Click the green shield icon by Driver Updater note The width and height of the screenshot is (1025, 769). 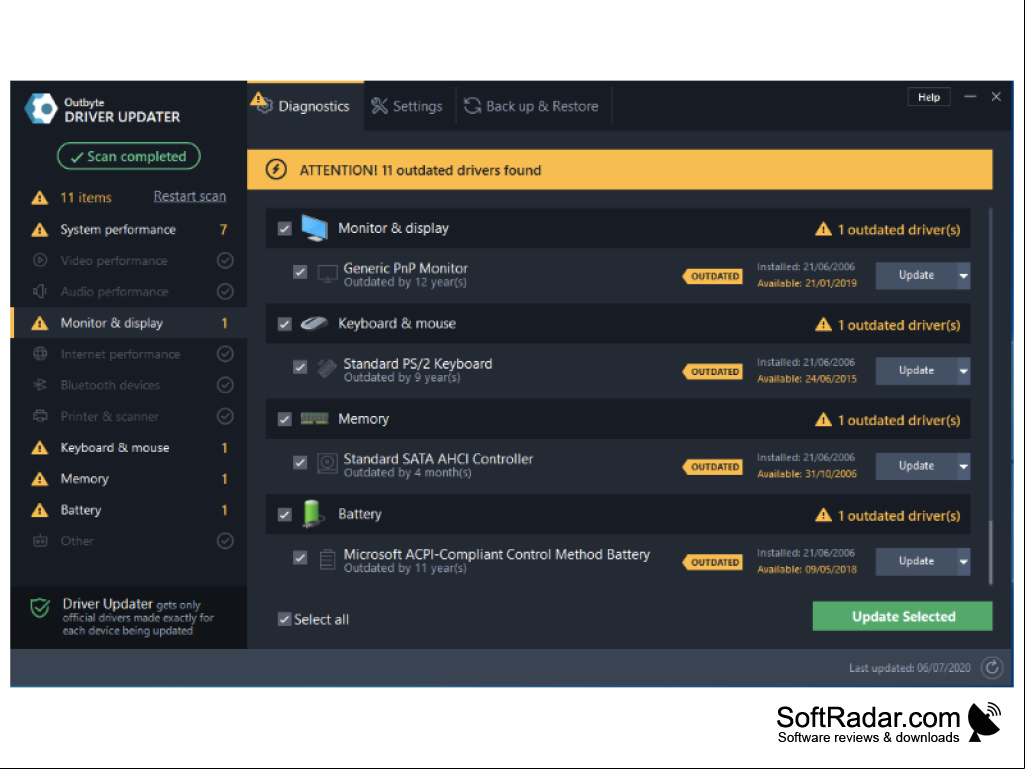tap(40, 609)
